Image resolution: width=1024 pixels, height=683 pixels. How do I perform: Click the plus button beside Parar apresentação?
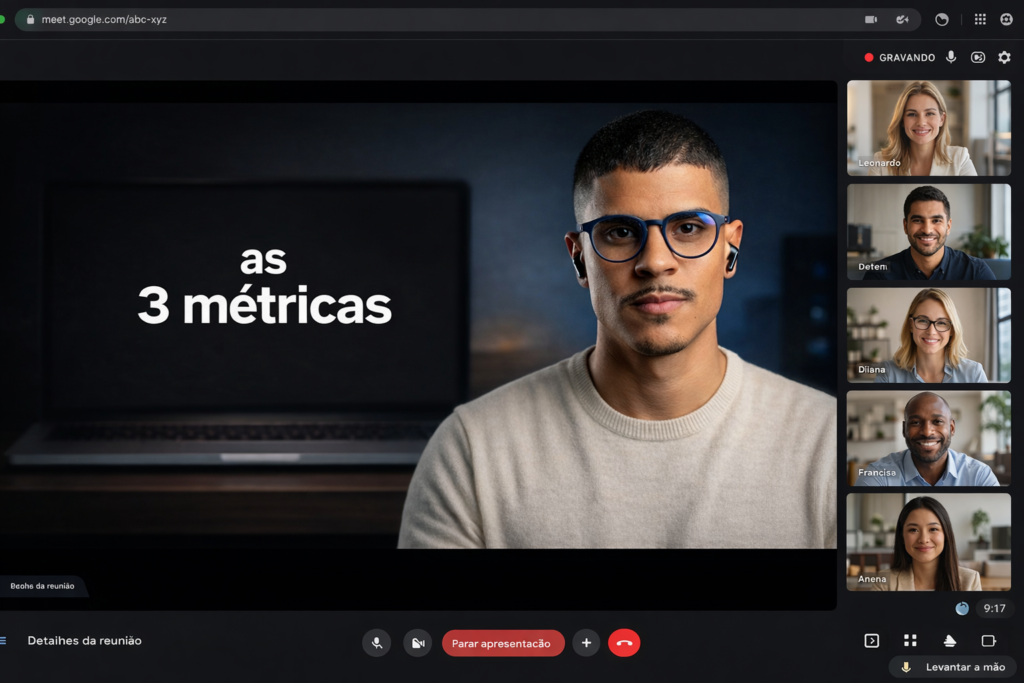586,643
